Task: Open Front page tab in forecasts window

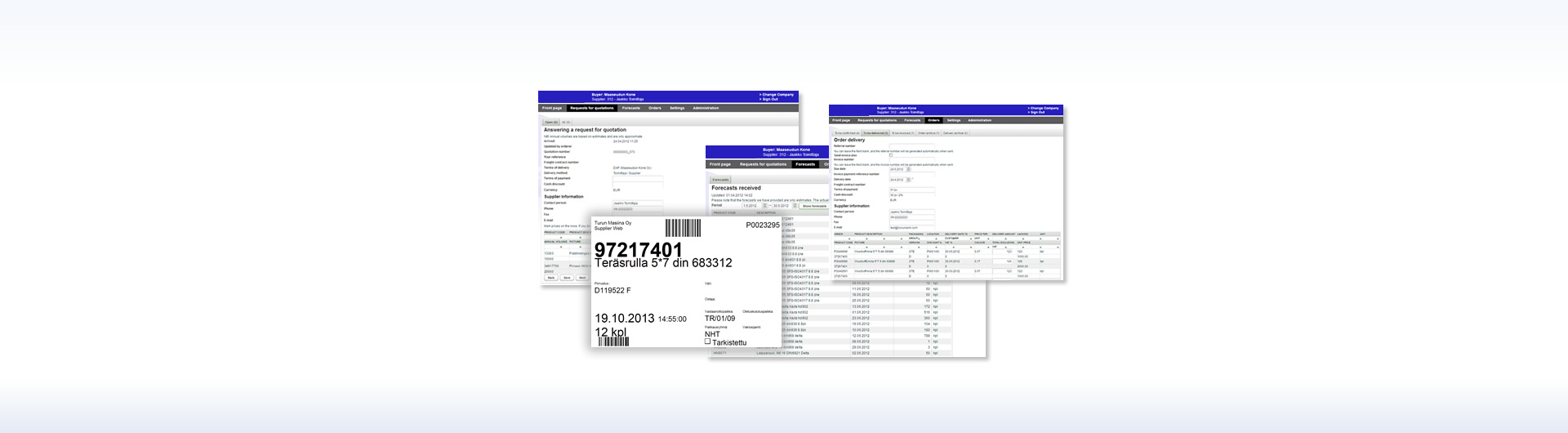Action: (720, 164)
